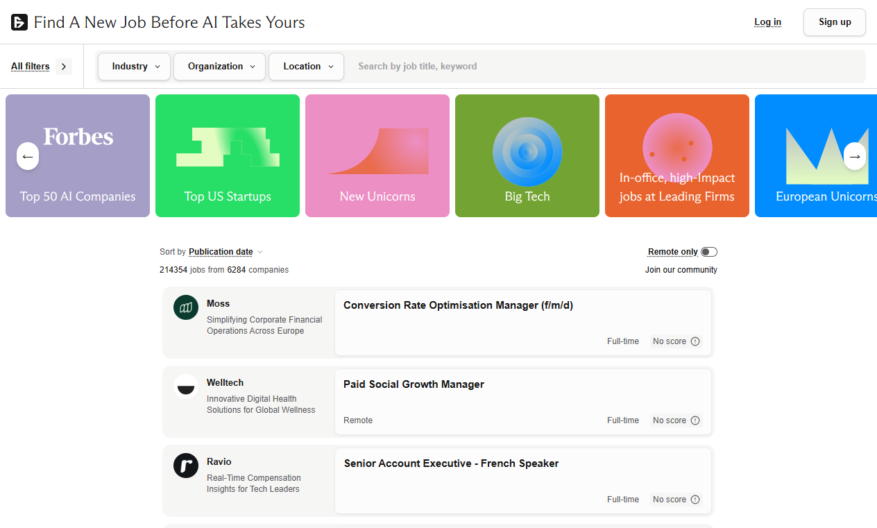Open the Location dropdown
877x528 pixels.
[307, 67]
